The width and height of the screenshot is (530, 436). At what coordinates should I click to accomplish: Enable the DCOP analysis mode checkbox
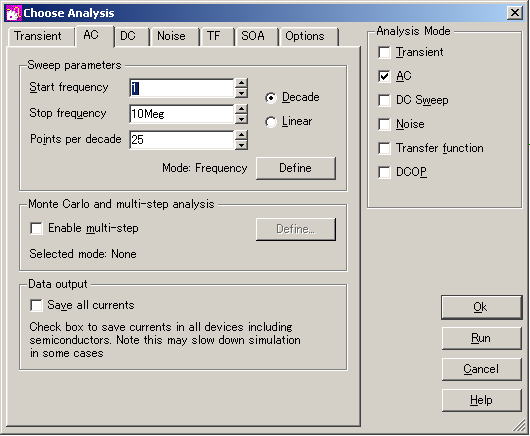click(x=384, y=172)
